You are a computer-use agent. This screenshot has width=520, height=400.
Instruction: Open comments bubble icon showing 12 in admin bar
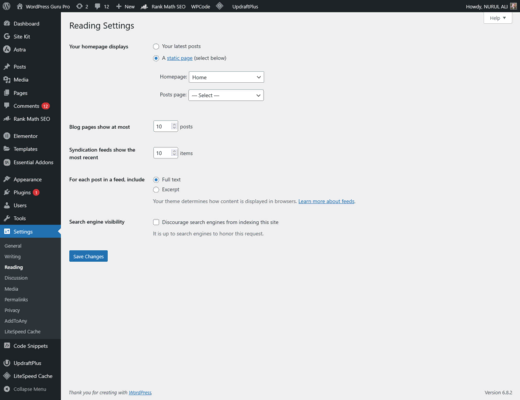(97, 6)
